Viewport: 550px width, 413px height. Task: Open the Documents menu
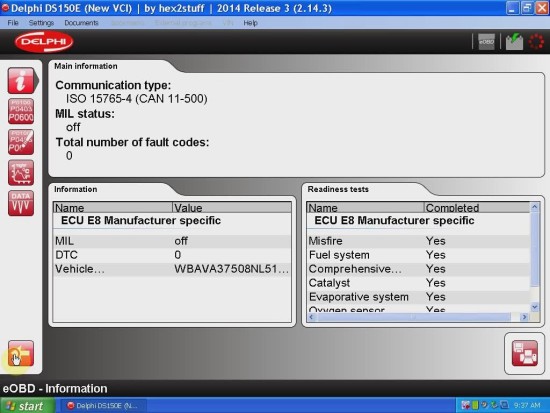pyautogui.click(x=81, y=23)
